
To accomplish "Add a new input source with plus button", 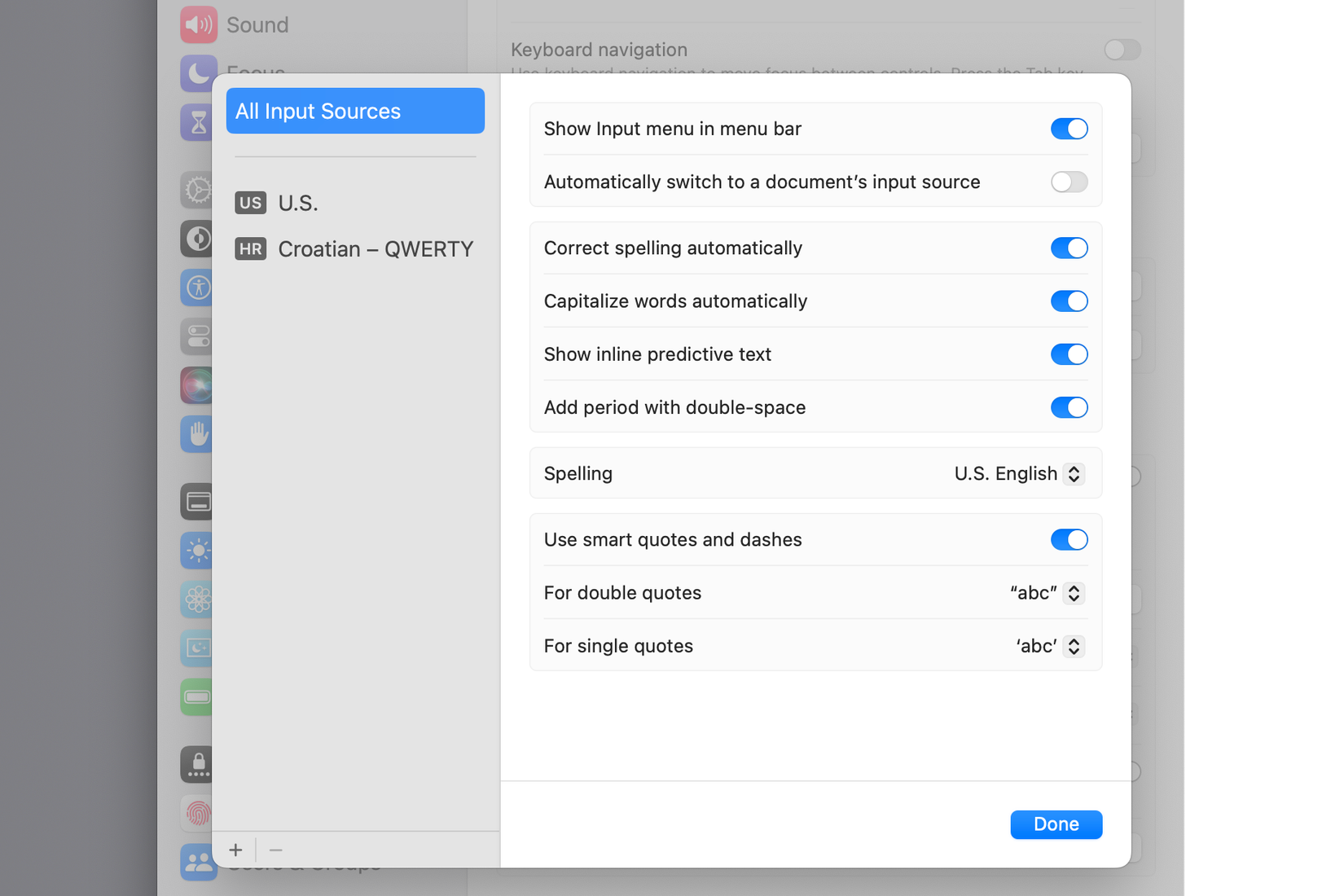I will [x=235, y=850].
